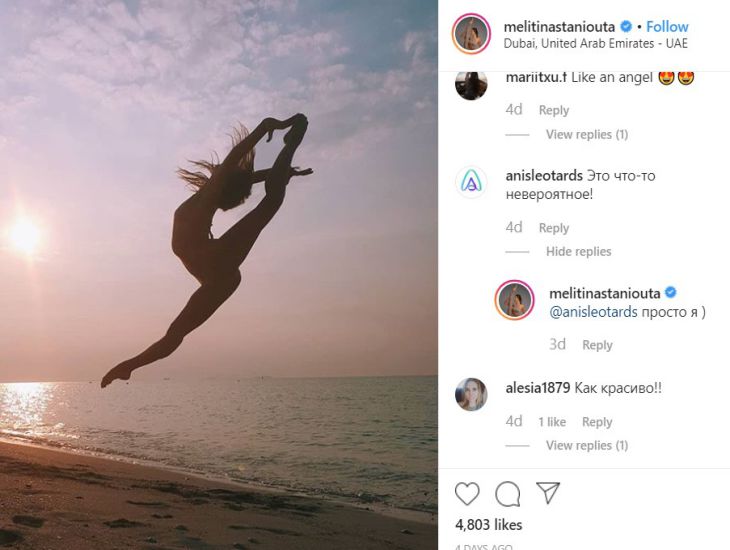Reply to the alesia1879 comment

(x=597, y=422)
